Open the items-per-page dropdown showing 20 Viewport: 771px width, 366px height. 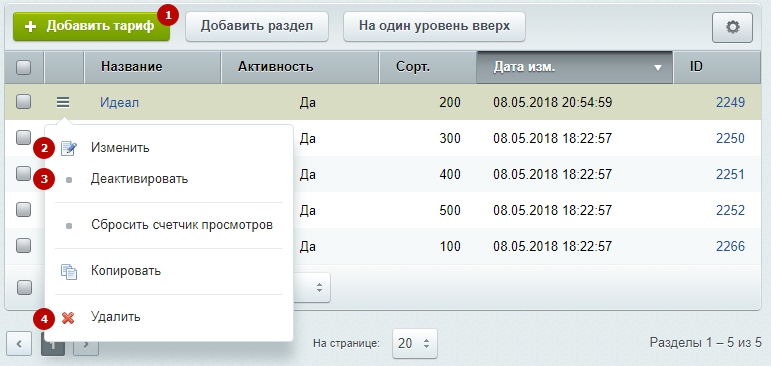point(415,343)
